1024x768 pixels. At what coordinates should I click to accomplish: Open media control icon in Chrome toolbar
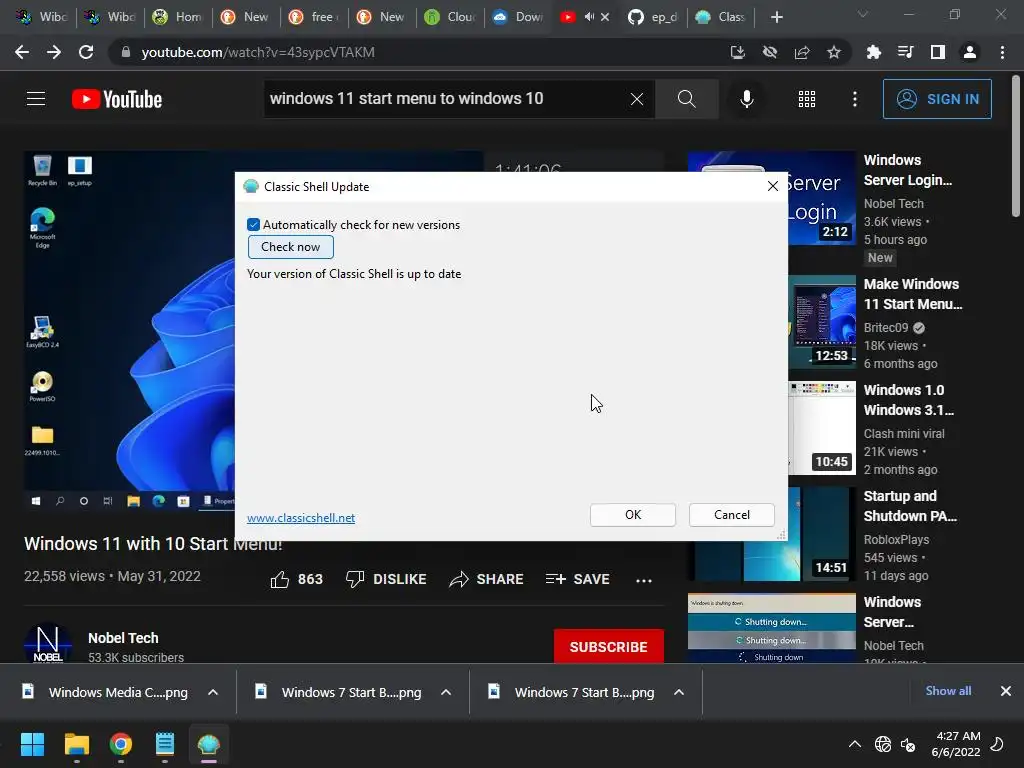coord(905,52)
